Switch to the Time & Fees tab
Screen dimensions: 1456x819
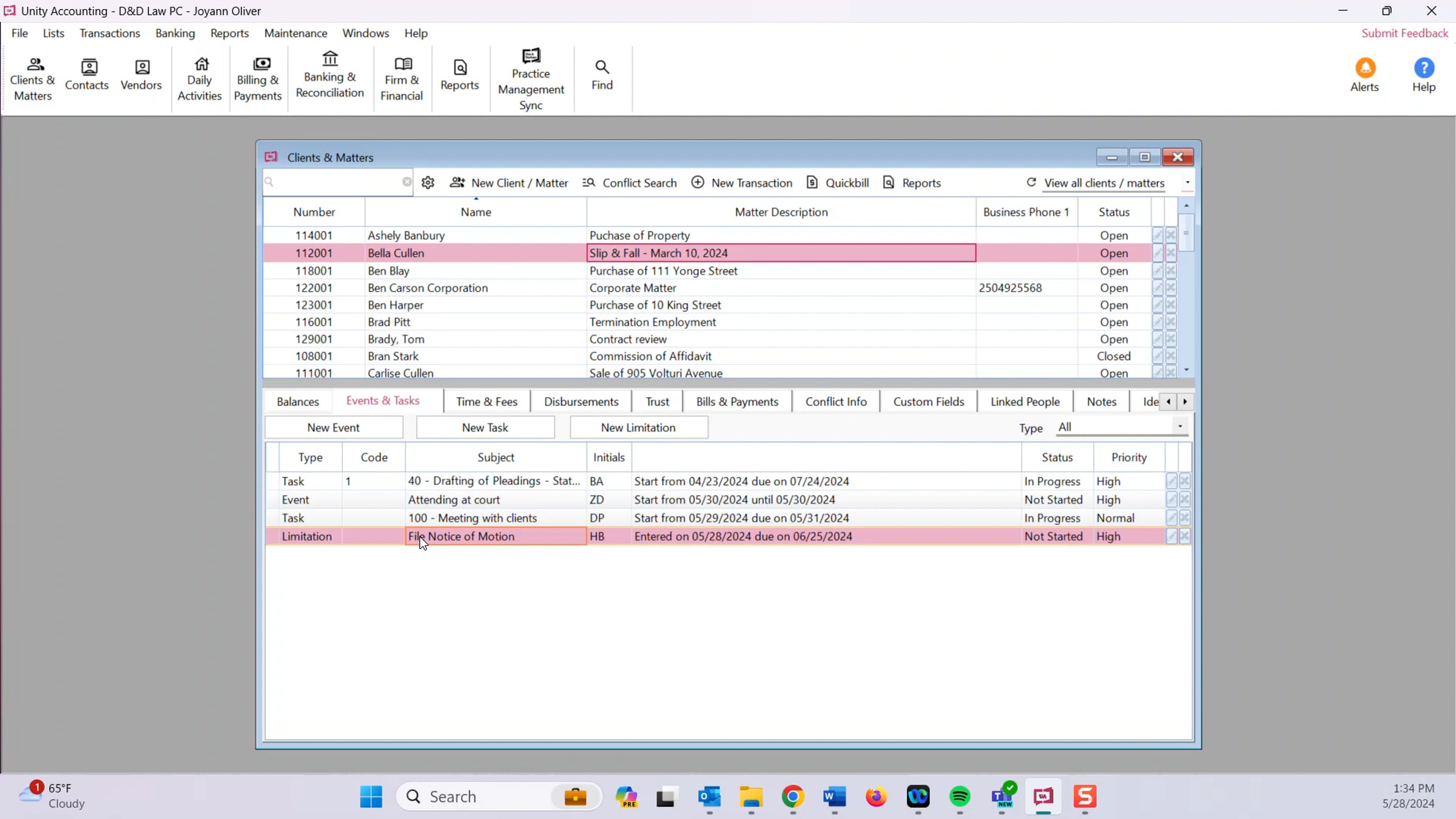click(487, 402)
